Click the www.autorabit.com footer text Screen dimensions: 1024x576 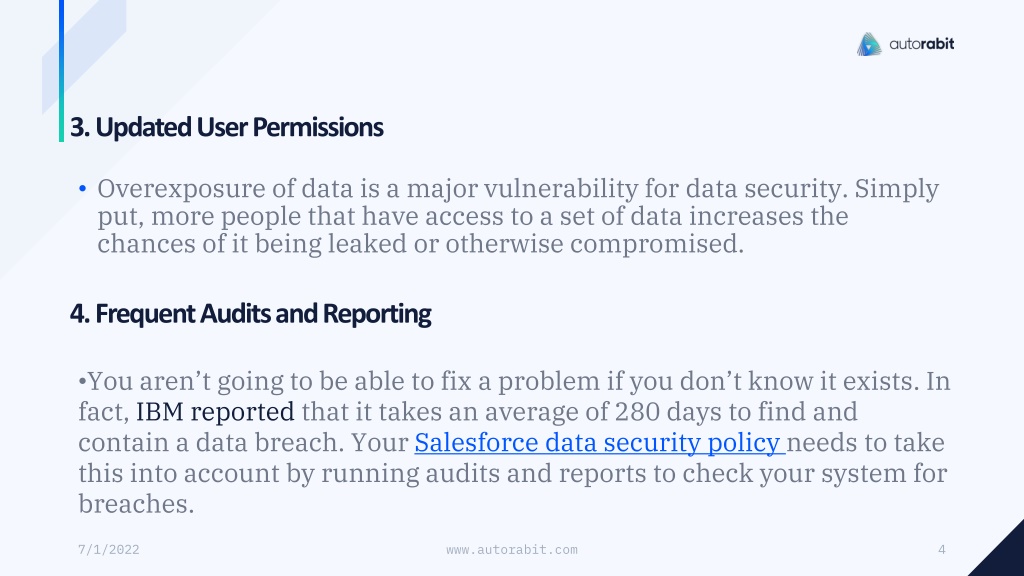(x=512, y=550)
